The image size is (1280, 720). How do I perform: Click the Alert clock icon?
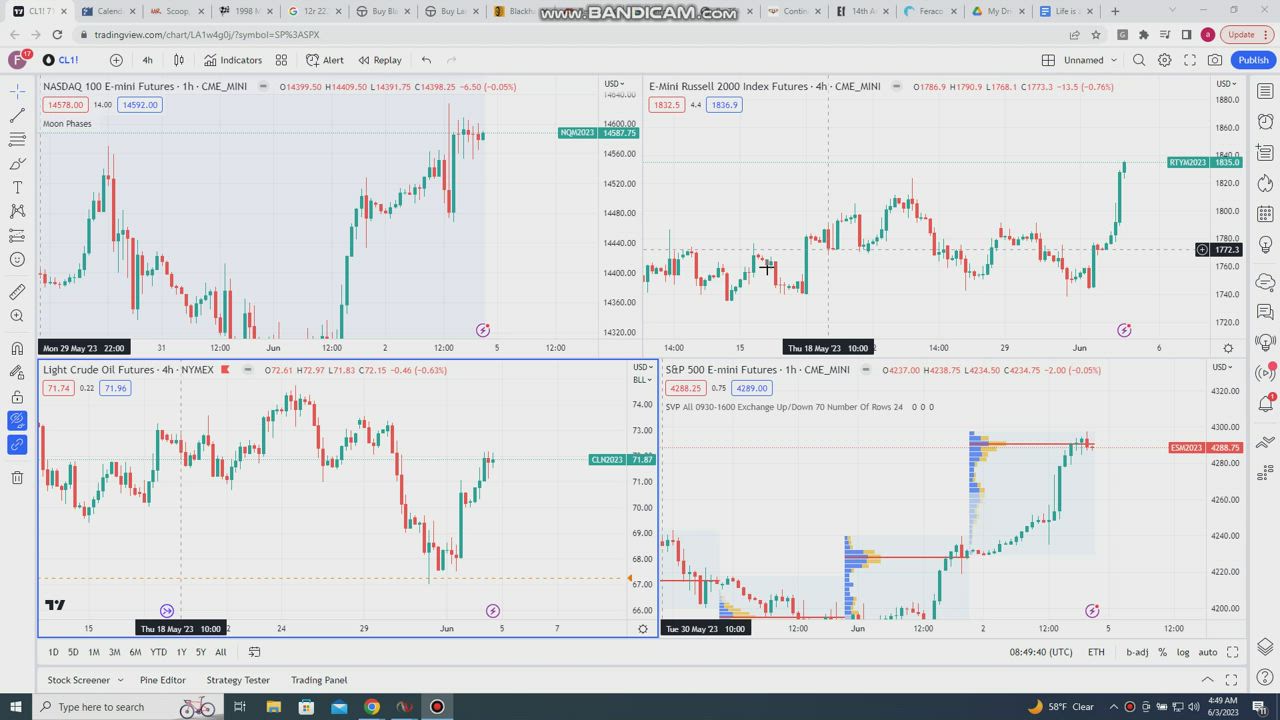coord(324,60)
